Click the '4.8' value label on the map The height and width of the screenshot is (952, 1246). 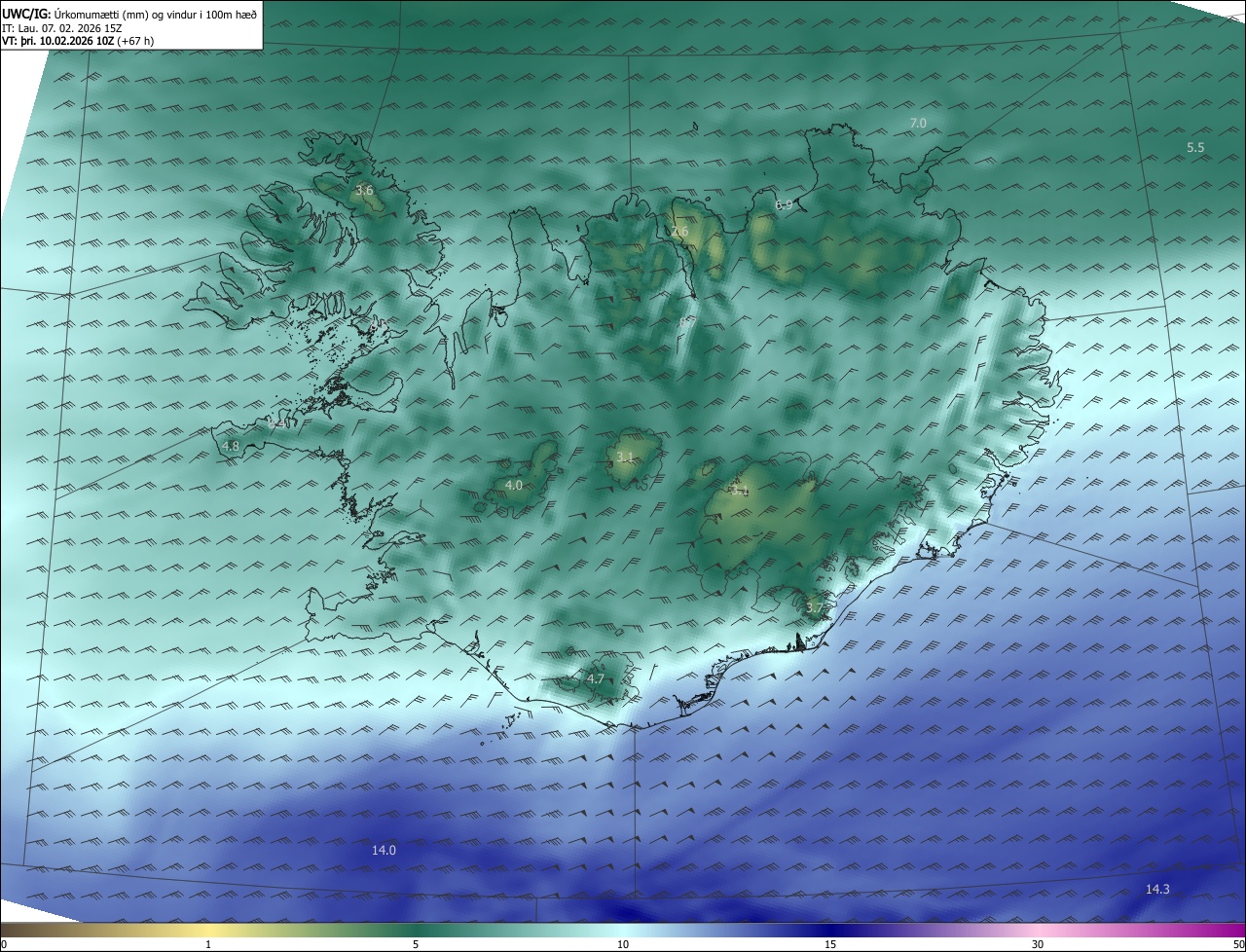click(231, 446)
